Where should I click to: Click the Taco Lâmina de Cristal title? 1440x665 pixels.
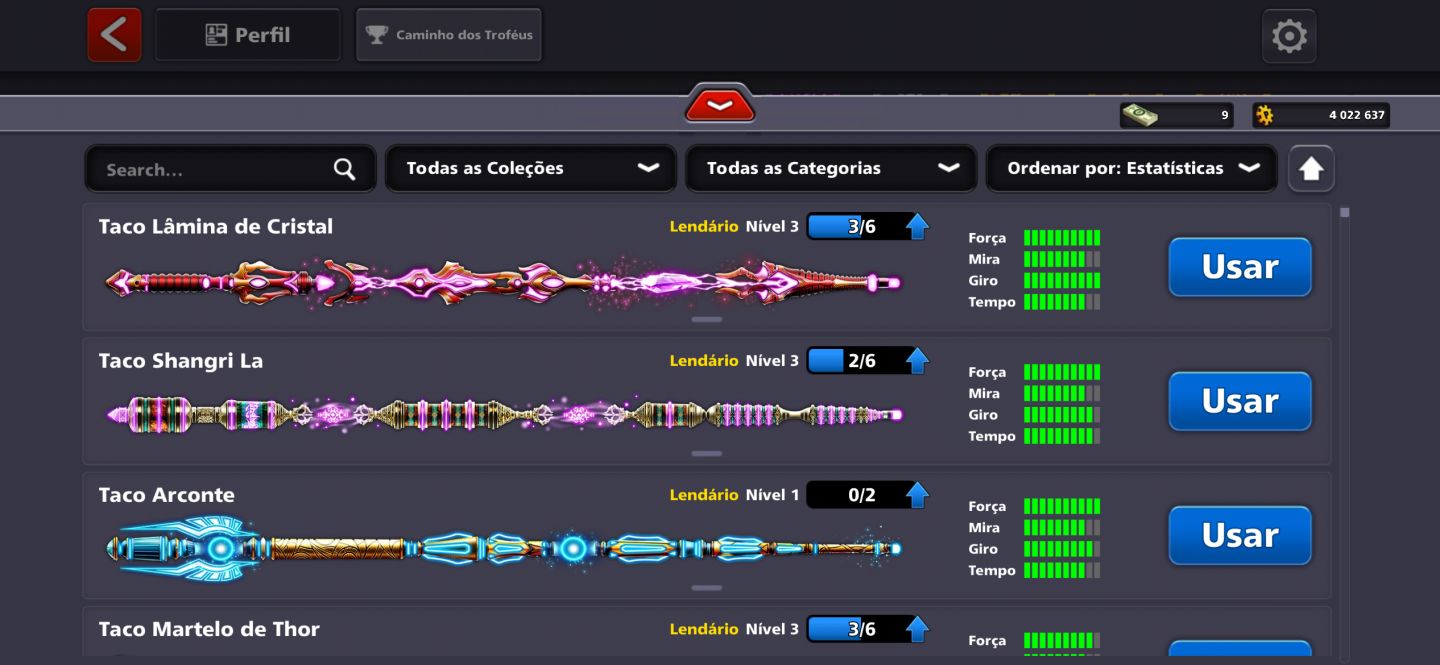tap(216, 227)
